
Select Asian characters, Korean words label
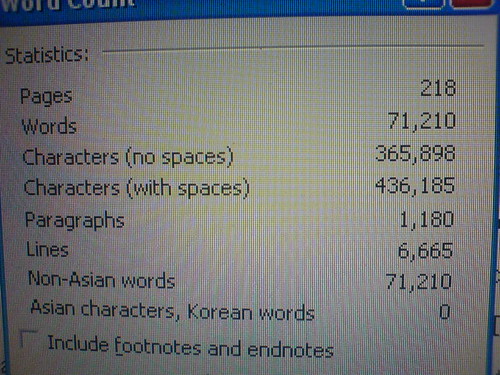point(172,310)
